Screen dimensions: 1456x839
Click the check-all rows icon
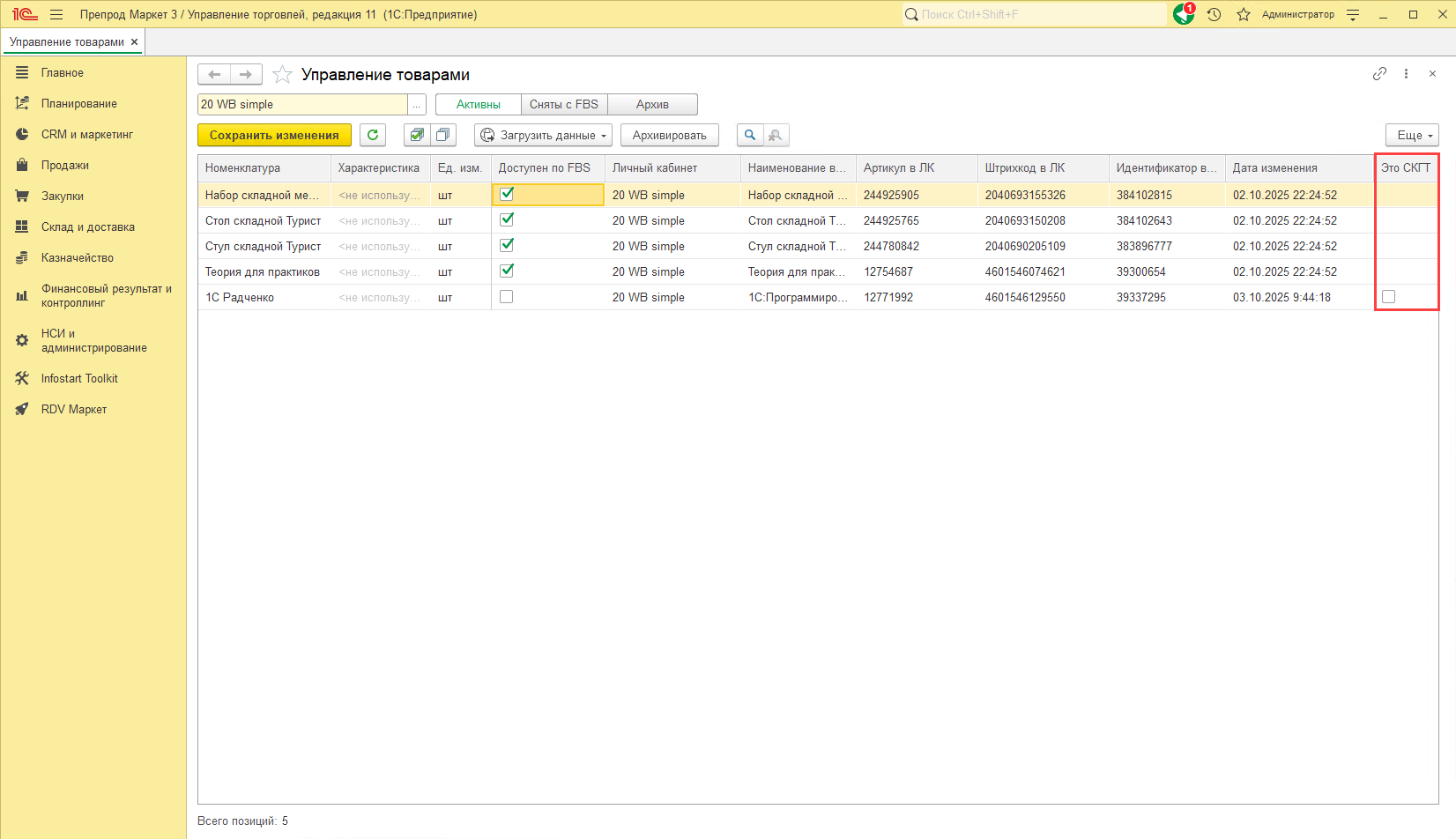(417, 135)
